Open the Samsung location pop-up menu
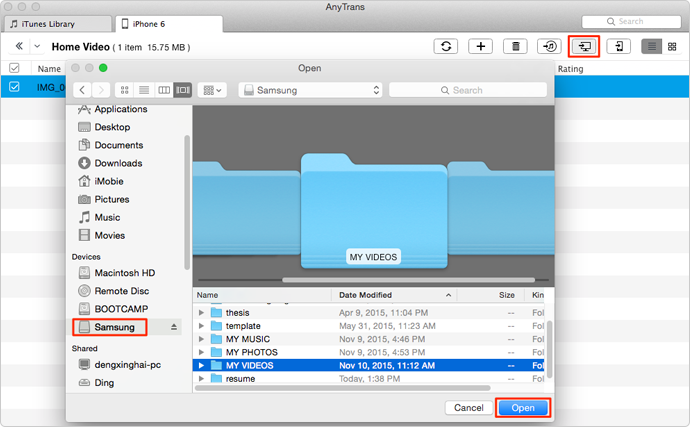The image size is (690, 427). 311,90
